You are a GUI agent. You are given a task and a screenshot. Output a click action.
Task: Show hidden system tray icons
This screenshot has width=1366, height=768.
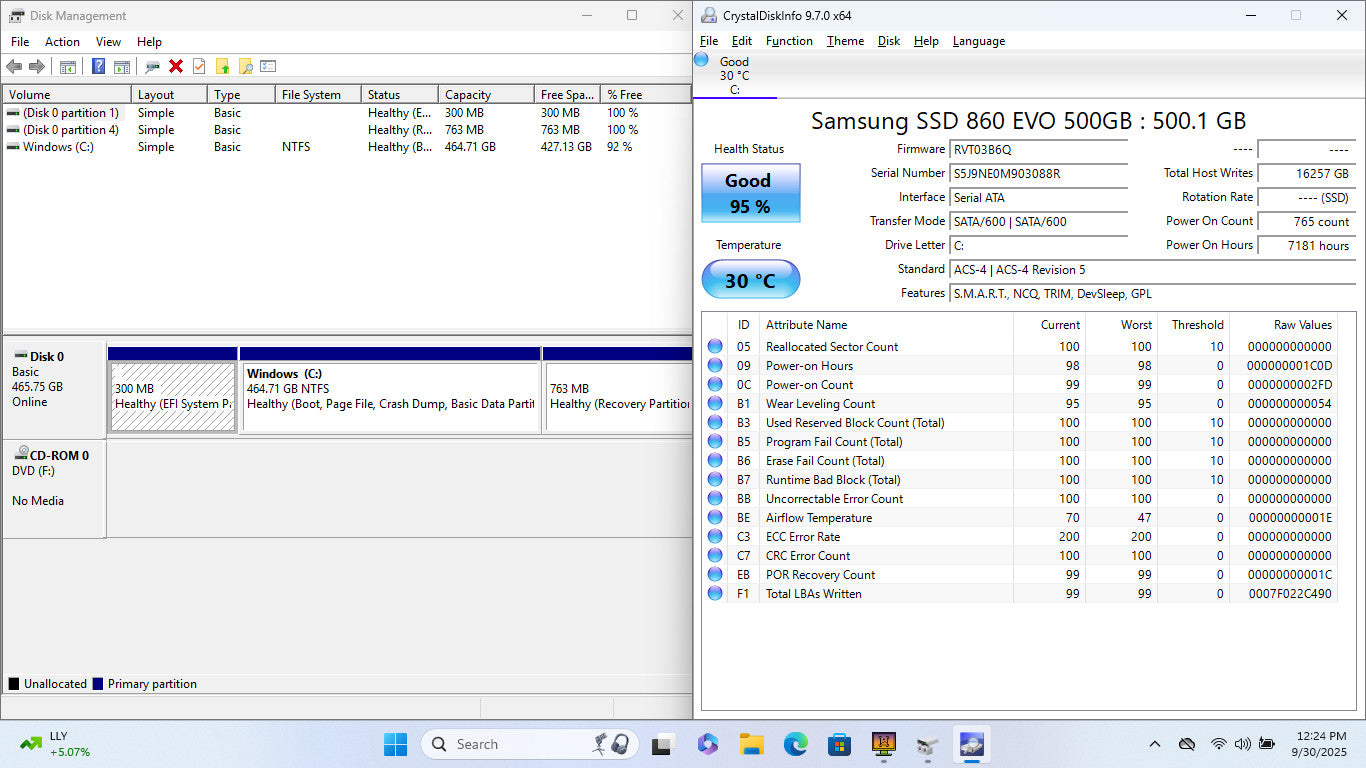point(1154,744)
